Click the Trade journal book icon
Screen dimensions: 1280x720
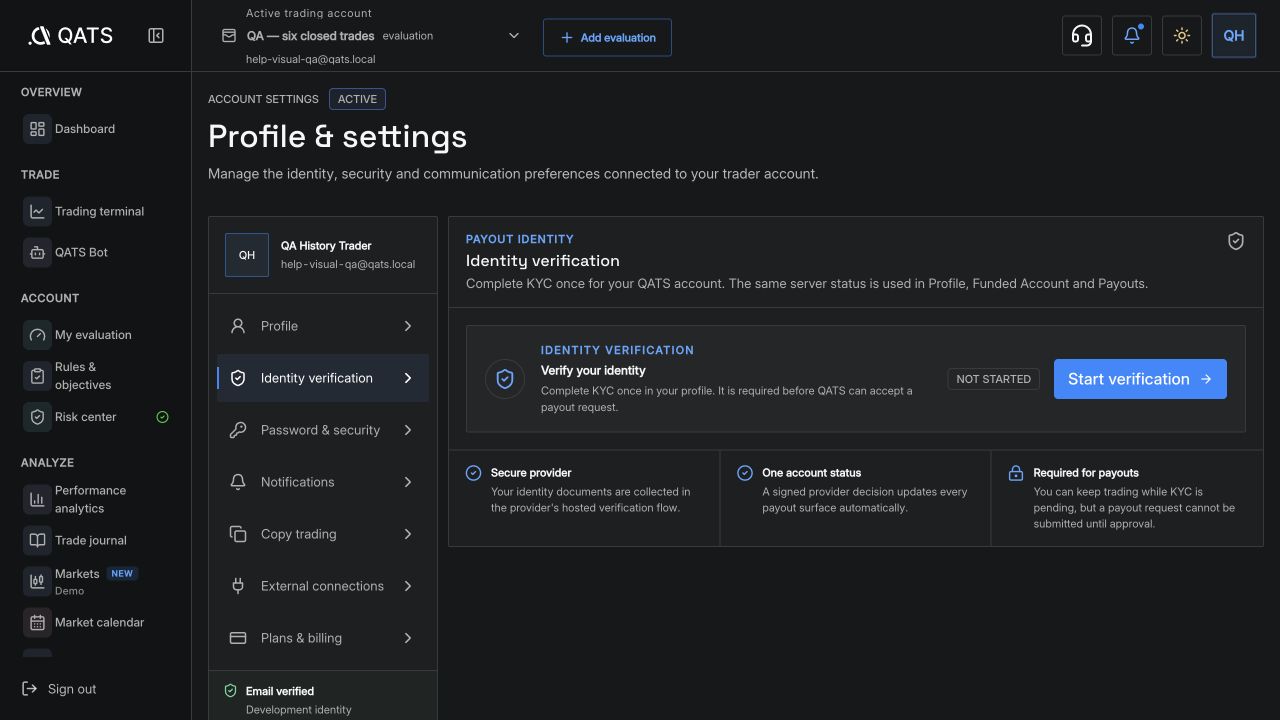(37, 540)
